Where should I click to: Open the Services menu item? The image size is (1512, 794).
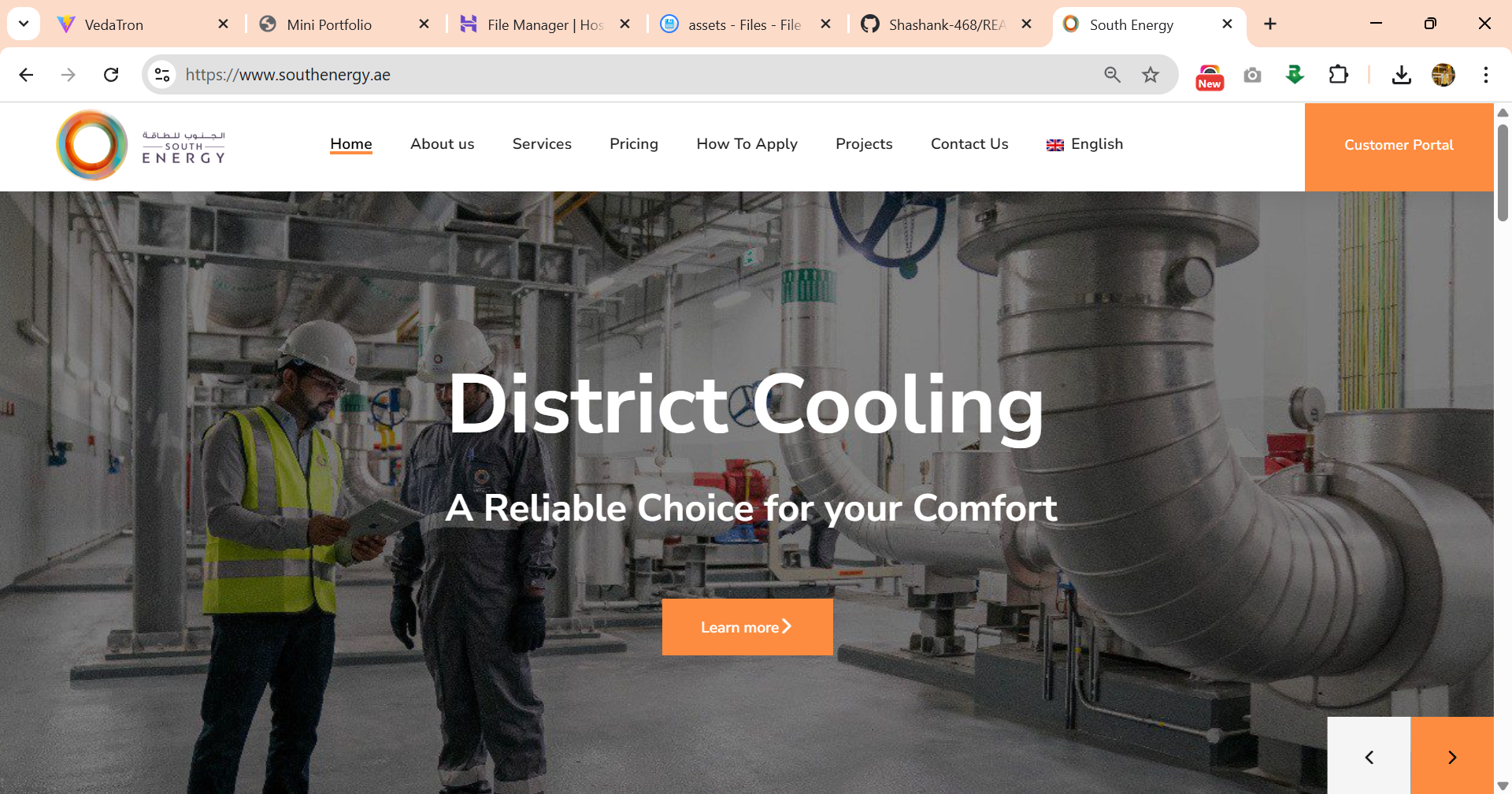coord(542,144)
